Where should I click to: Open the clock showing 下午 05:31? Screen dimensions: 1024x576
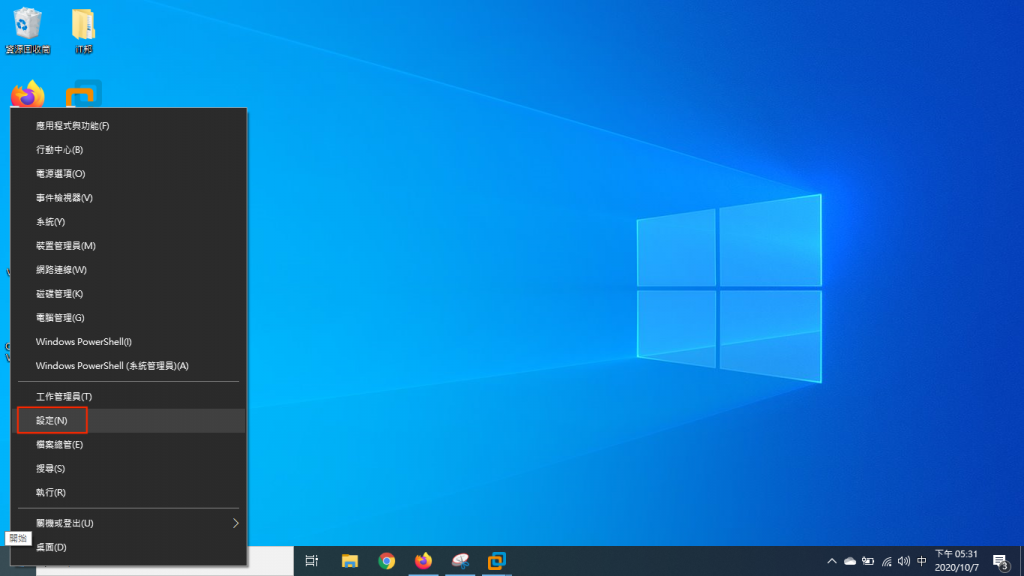click(956, 561)
